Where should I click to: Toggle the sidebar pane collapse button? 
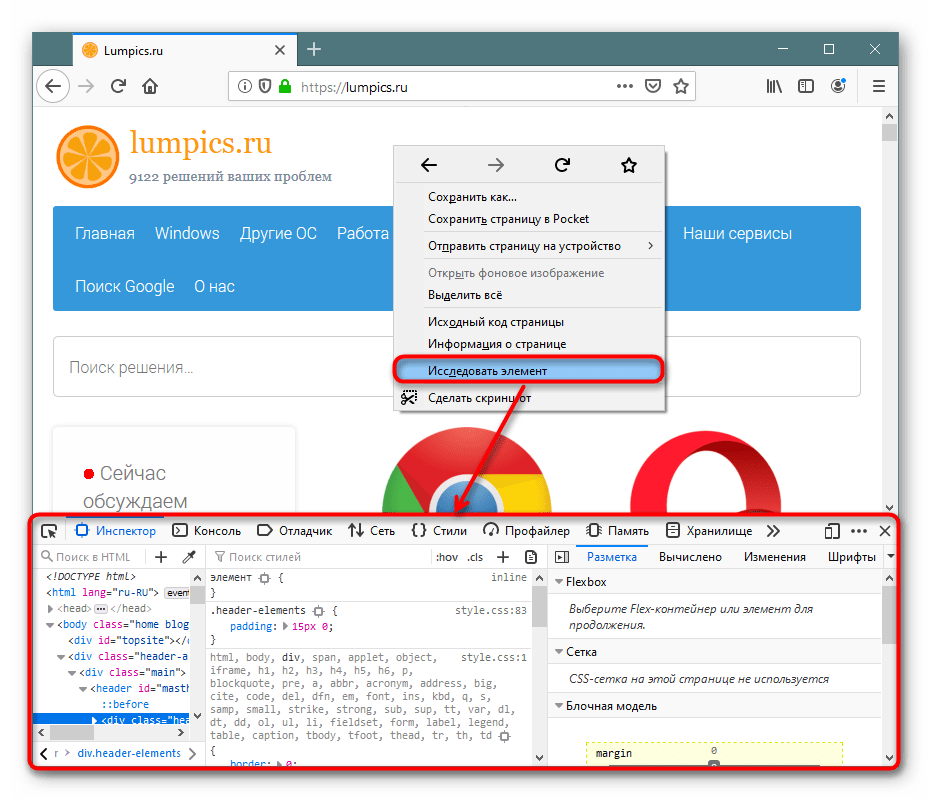562,557
